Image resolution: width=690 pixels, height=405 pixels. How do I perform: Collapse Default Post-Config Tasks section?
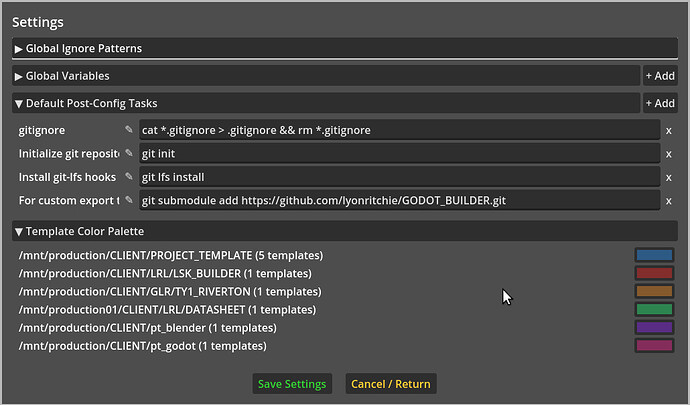coord(326,103)
